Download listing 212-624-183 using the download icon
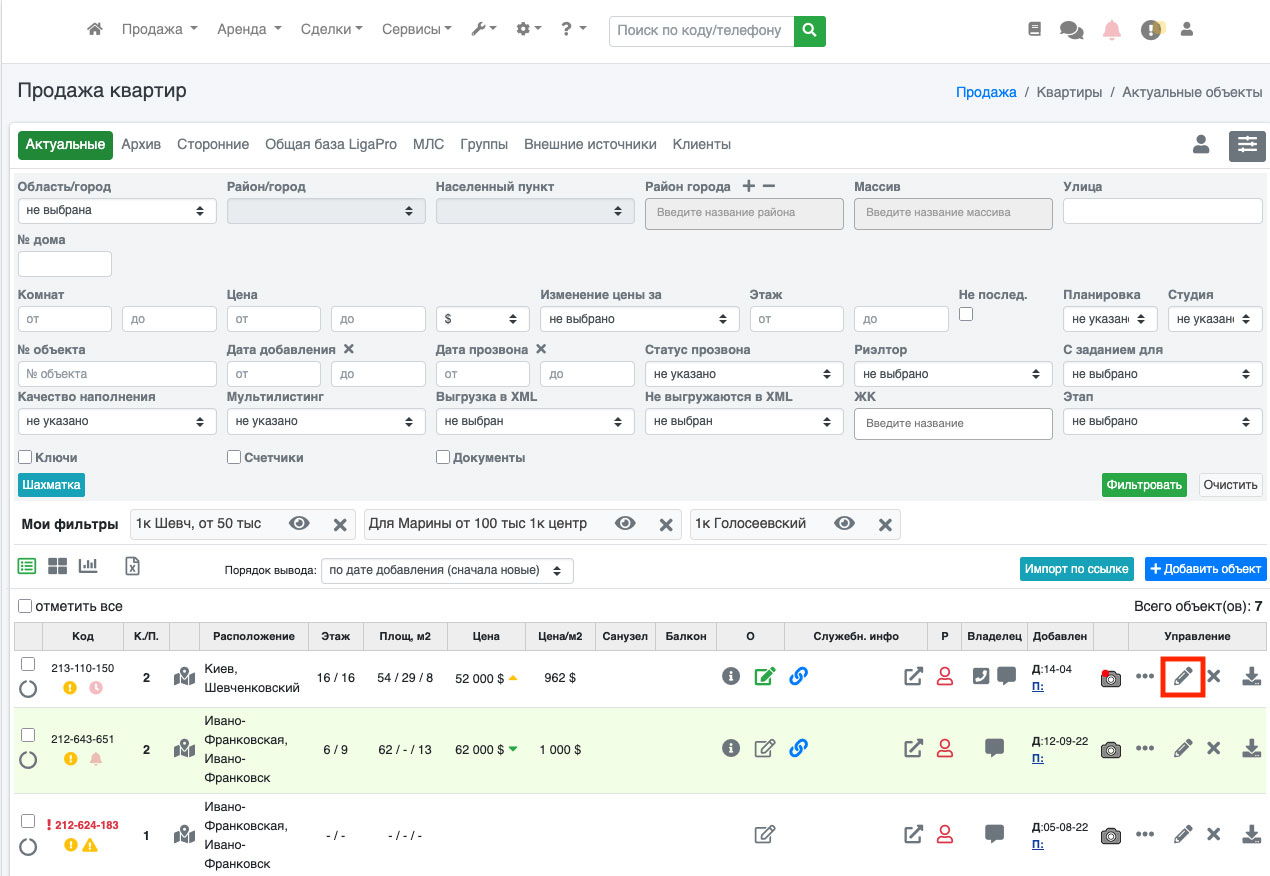 coord(1251,833)
